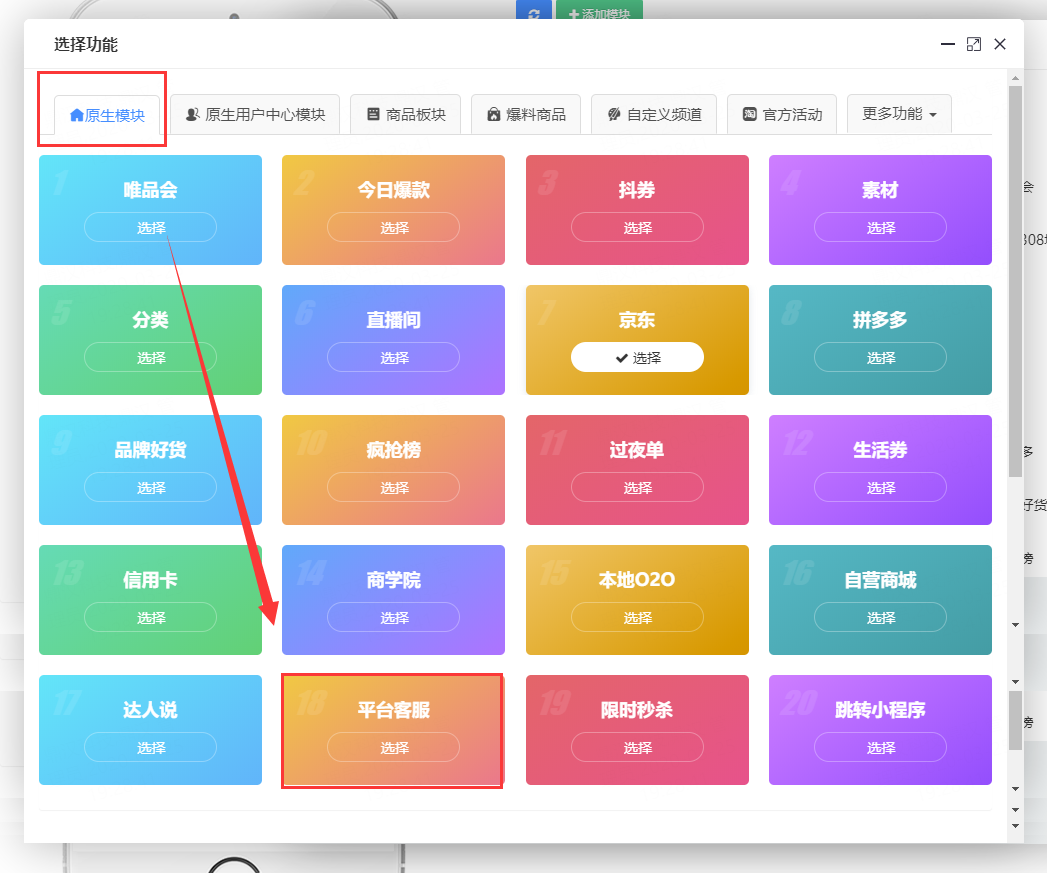Choose 选择 under 限时秒杀

[637, 747]
